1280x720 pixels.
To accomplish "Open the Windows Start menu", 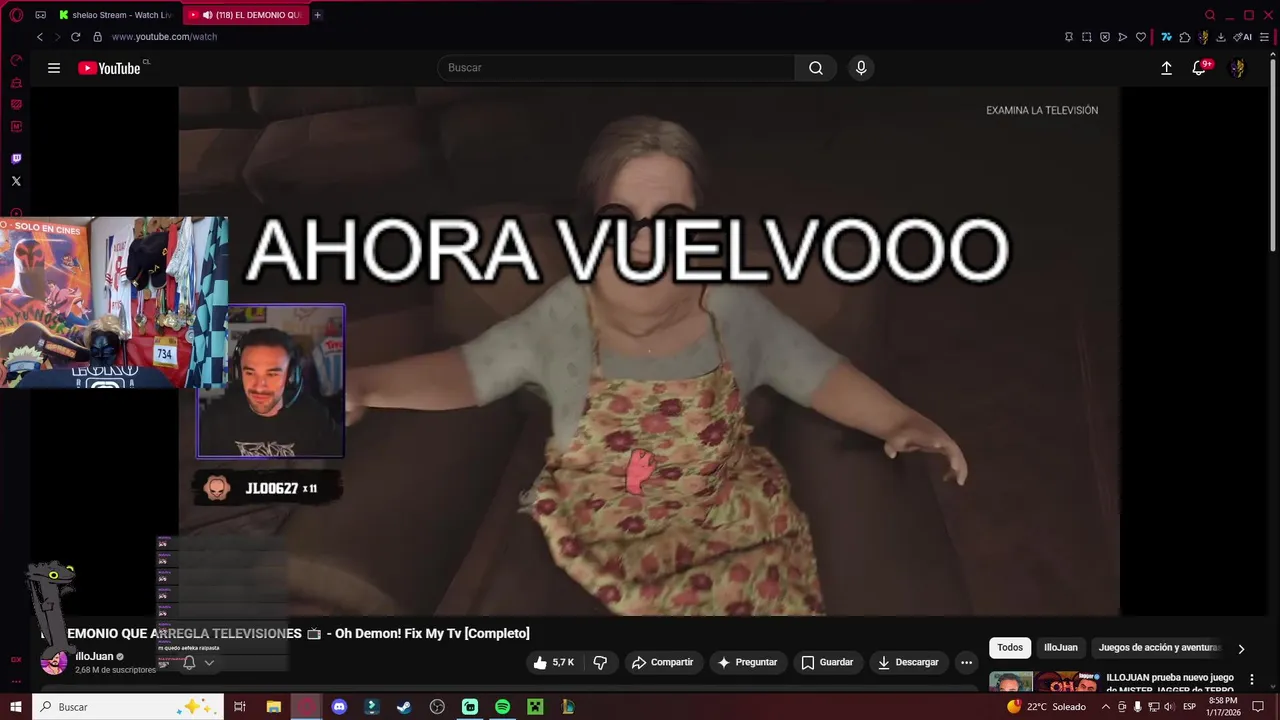I will tap(16, 707).
